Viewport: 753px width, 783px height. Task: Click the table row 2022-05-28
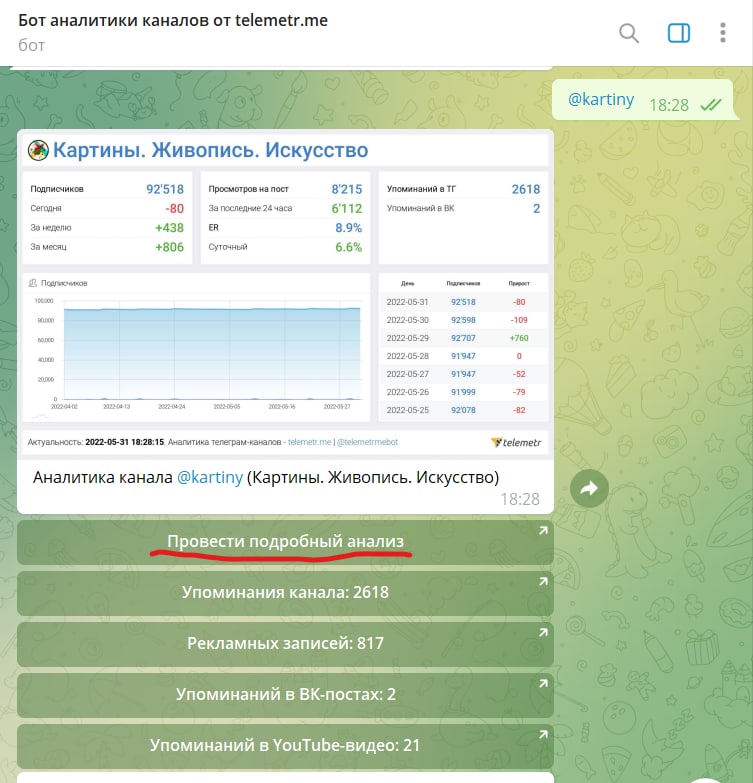pos(463,356)
